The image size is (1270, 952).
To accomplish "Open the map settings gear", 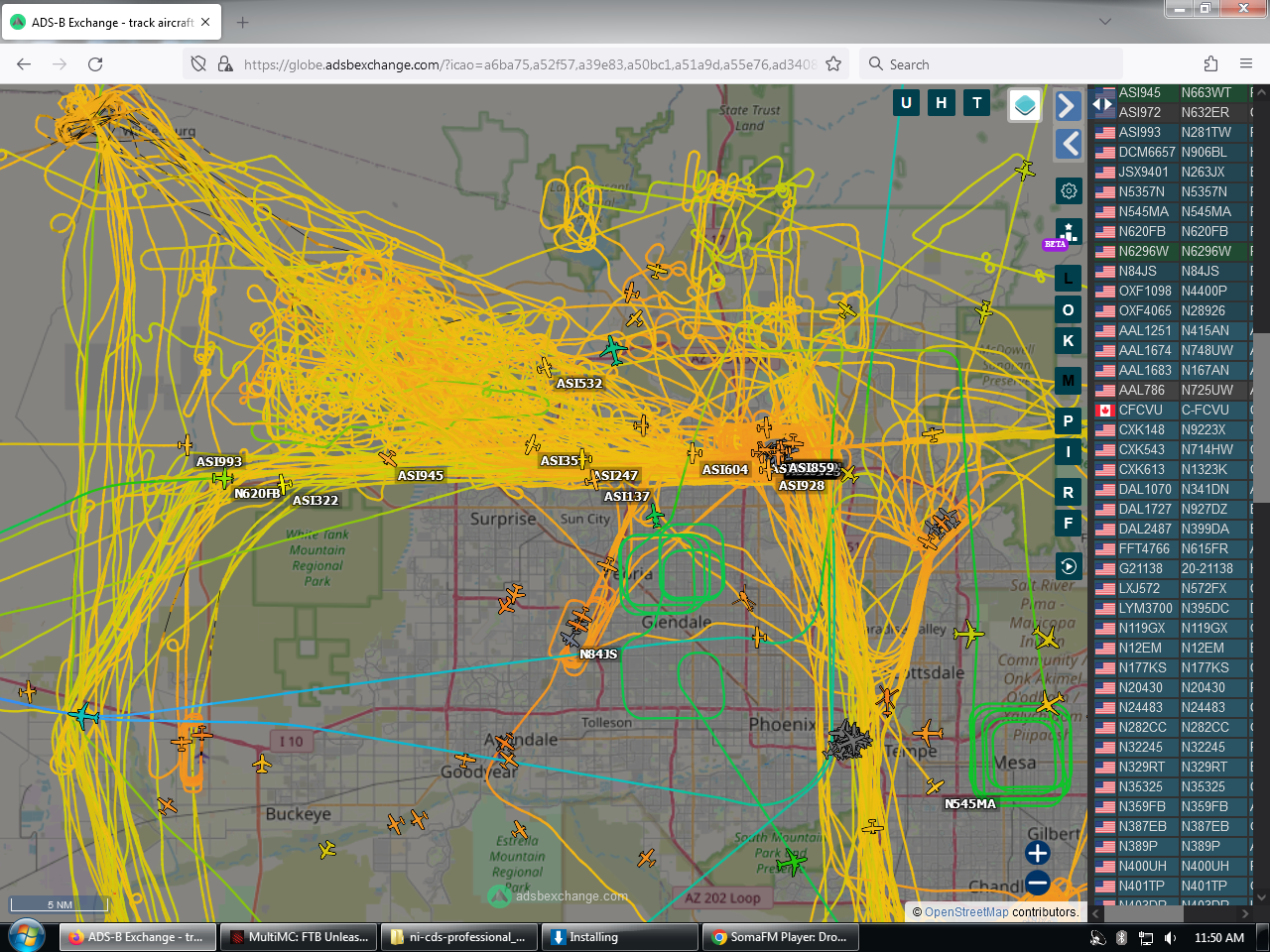I will [1069, 190].
